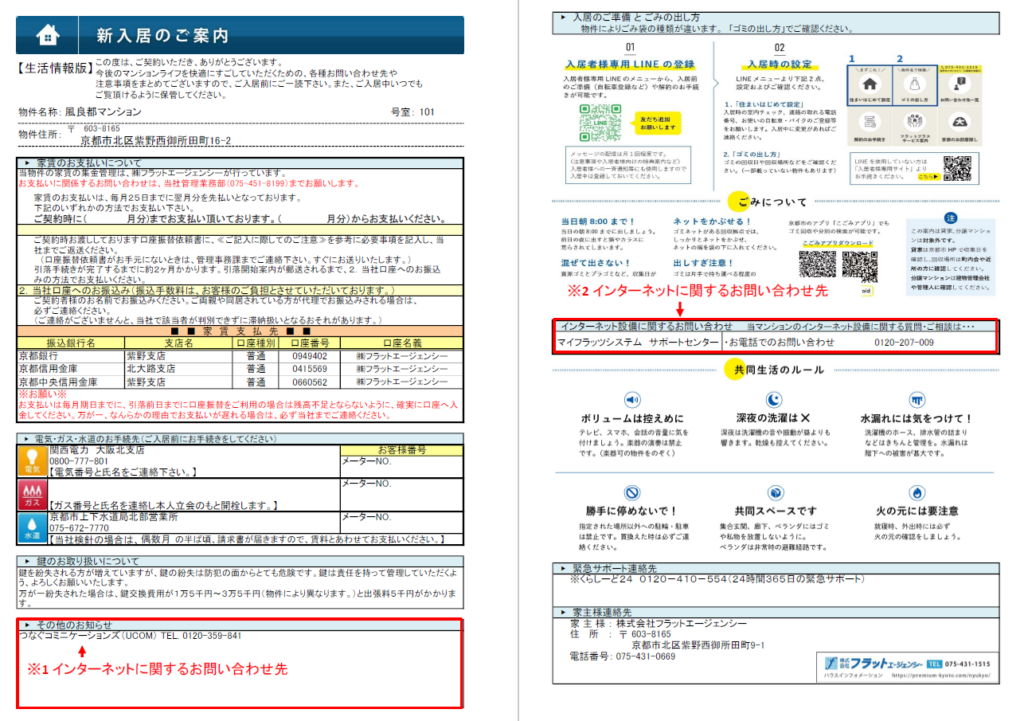1024x721 pixels.
Task: Click the triangle beside 緊急サポート連絡先
Action: point(562,568)
